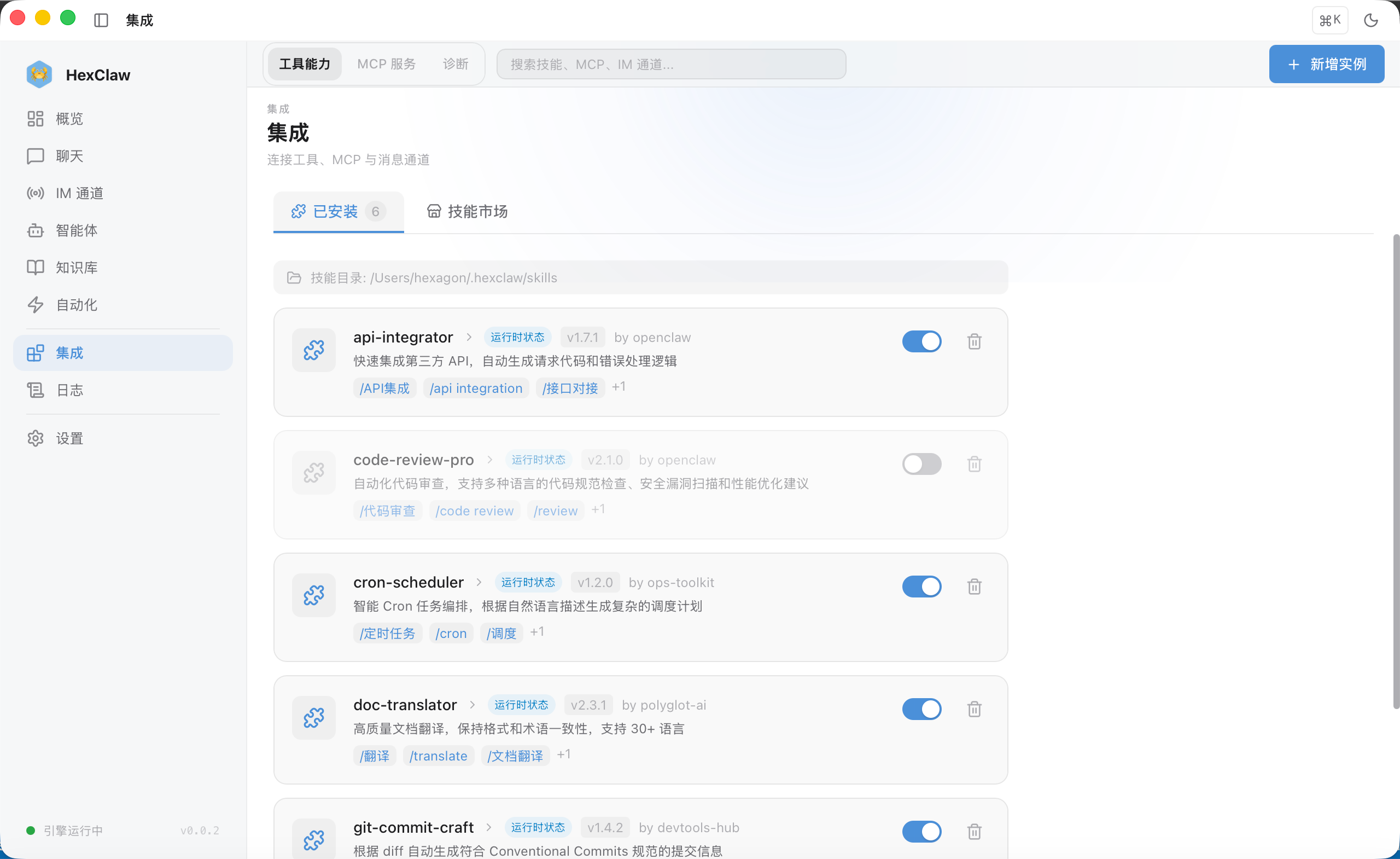Click doc-translator 运行时状态 badge
This screenshot has height=859, width=1400.
click(521, 704)
